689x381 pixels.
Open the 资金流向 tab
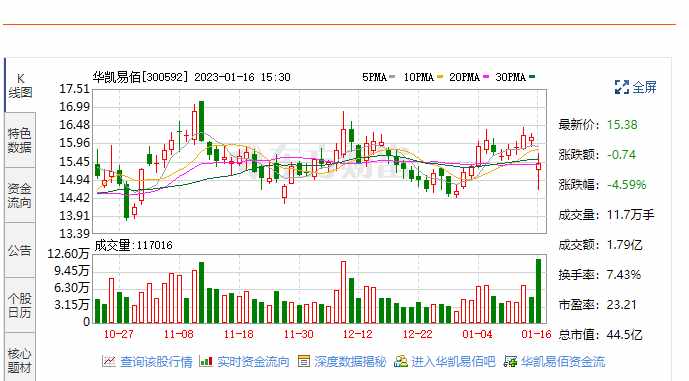20,196
